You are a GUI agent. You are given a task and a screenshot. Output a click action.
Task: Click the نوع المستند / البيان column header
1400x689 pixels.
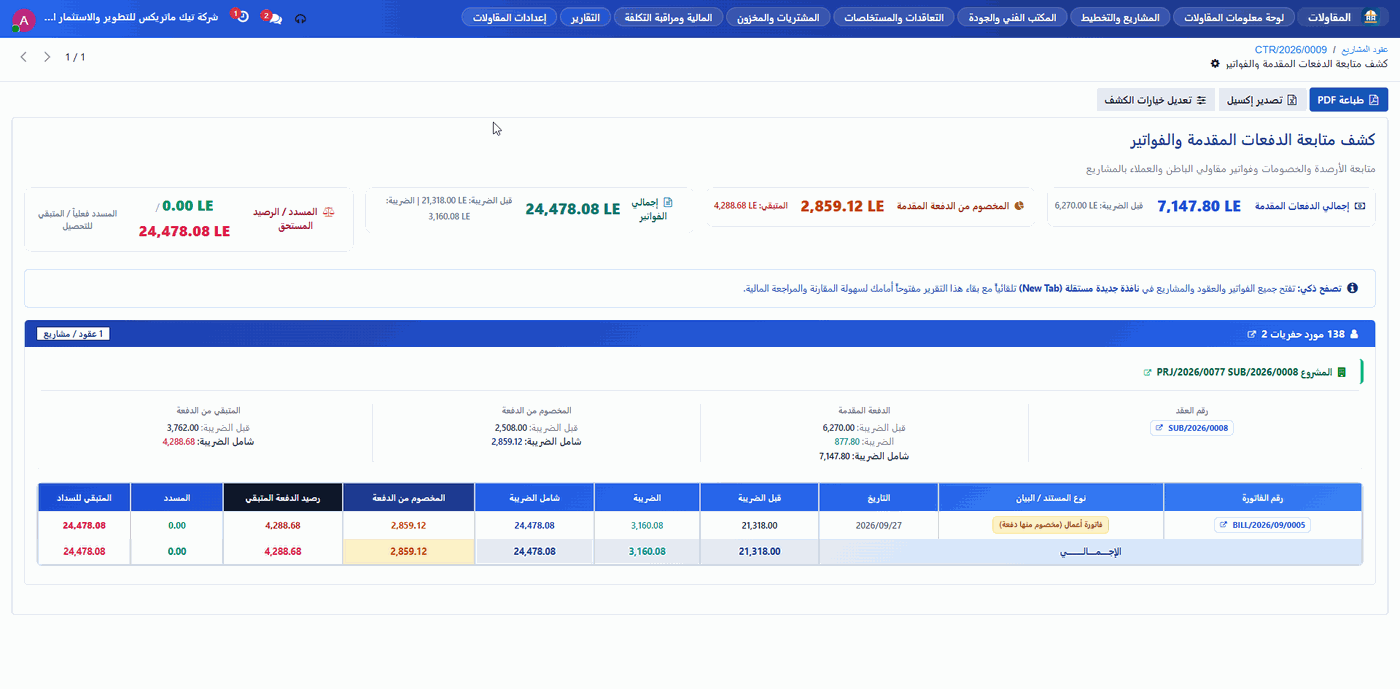(x=1051, y=497)
